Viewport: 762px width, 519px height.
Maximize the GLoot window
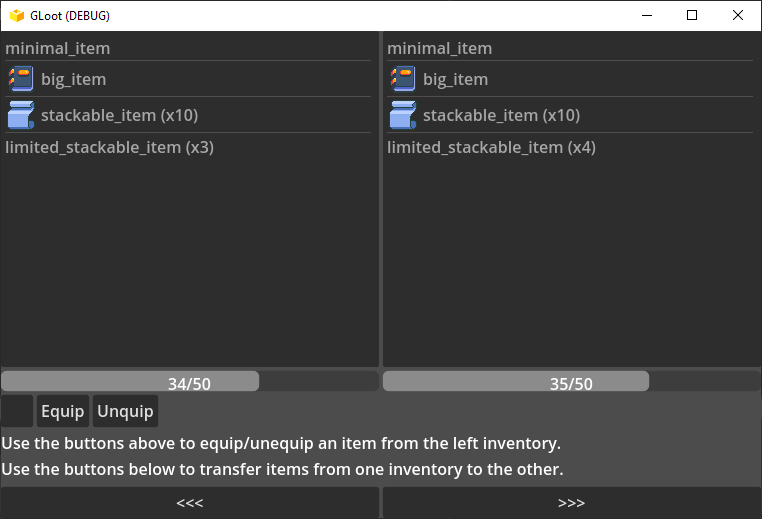tap(692, 16)
